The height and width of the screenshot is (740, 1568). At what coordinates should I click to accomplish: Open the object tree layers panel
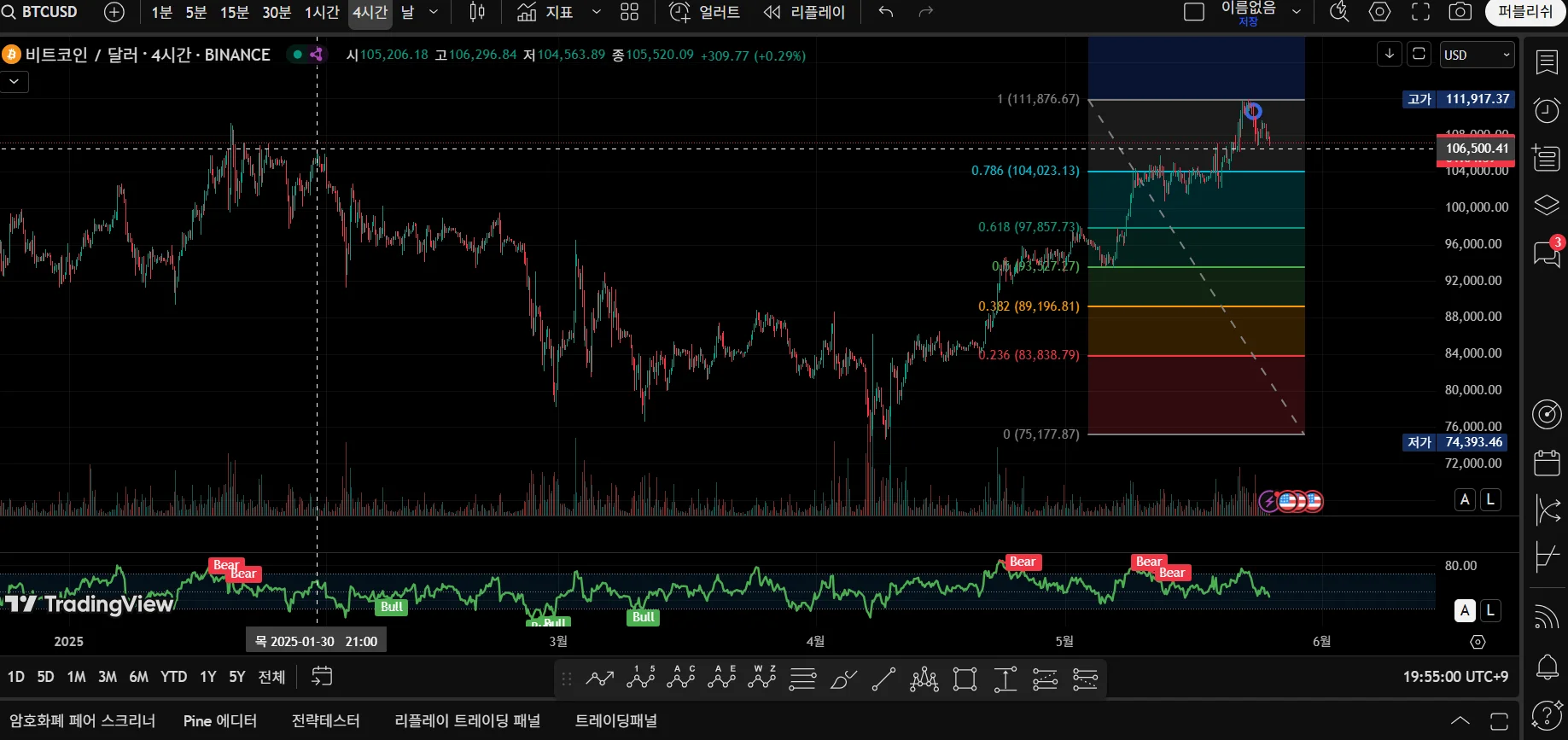[x=1547, y=206]
